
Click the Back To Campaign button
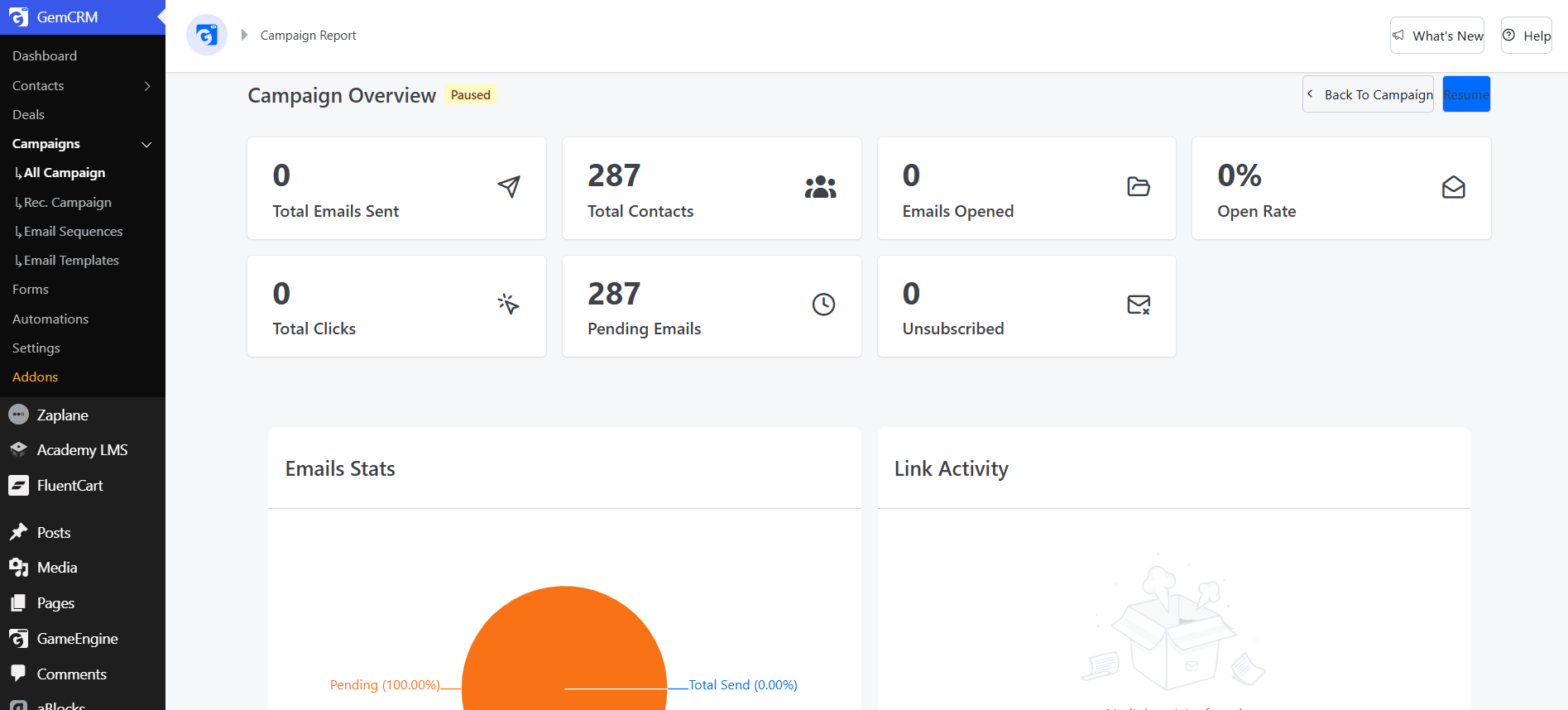[x=1368, y=94]
